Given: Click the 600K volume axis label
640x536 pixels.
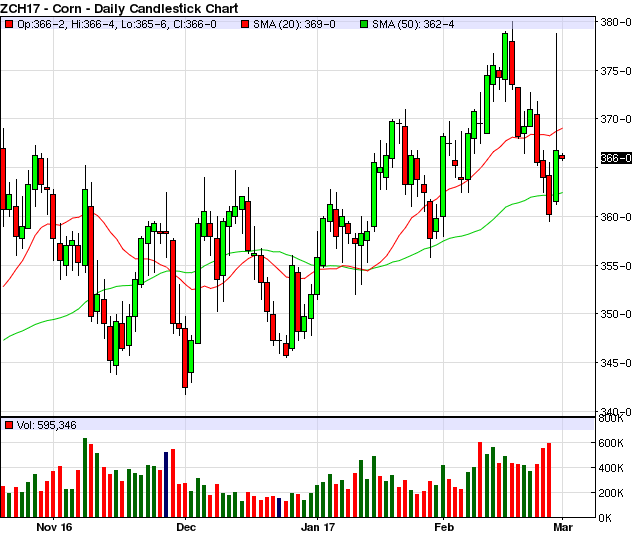Looking at the screenshot, I should pyautogui.click(x=611, y=443).
